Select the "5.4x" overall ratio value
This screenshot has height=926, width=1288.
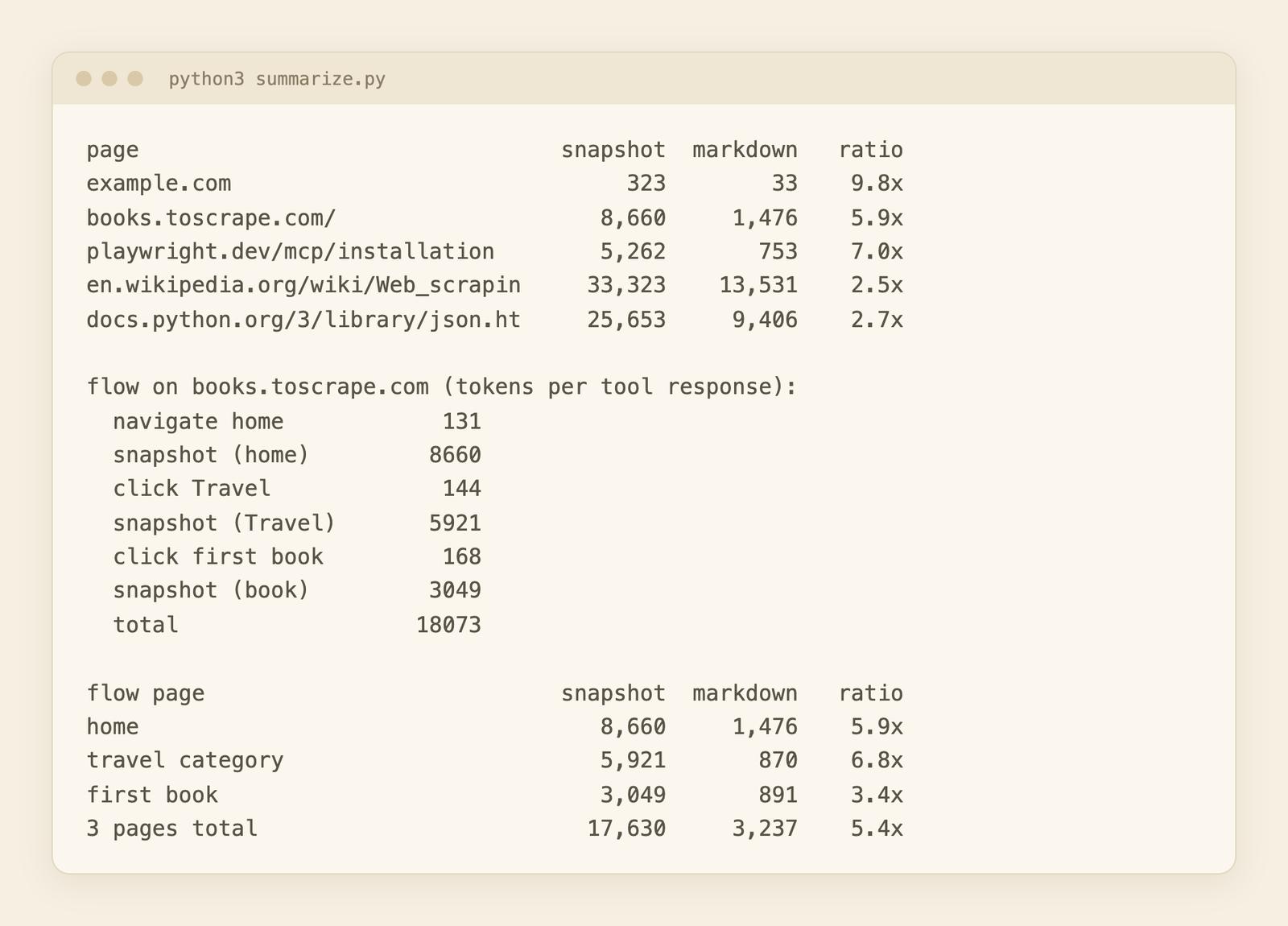pyautogui.click(x=877, y=829)
